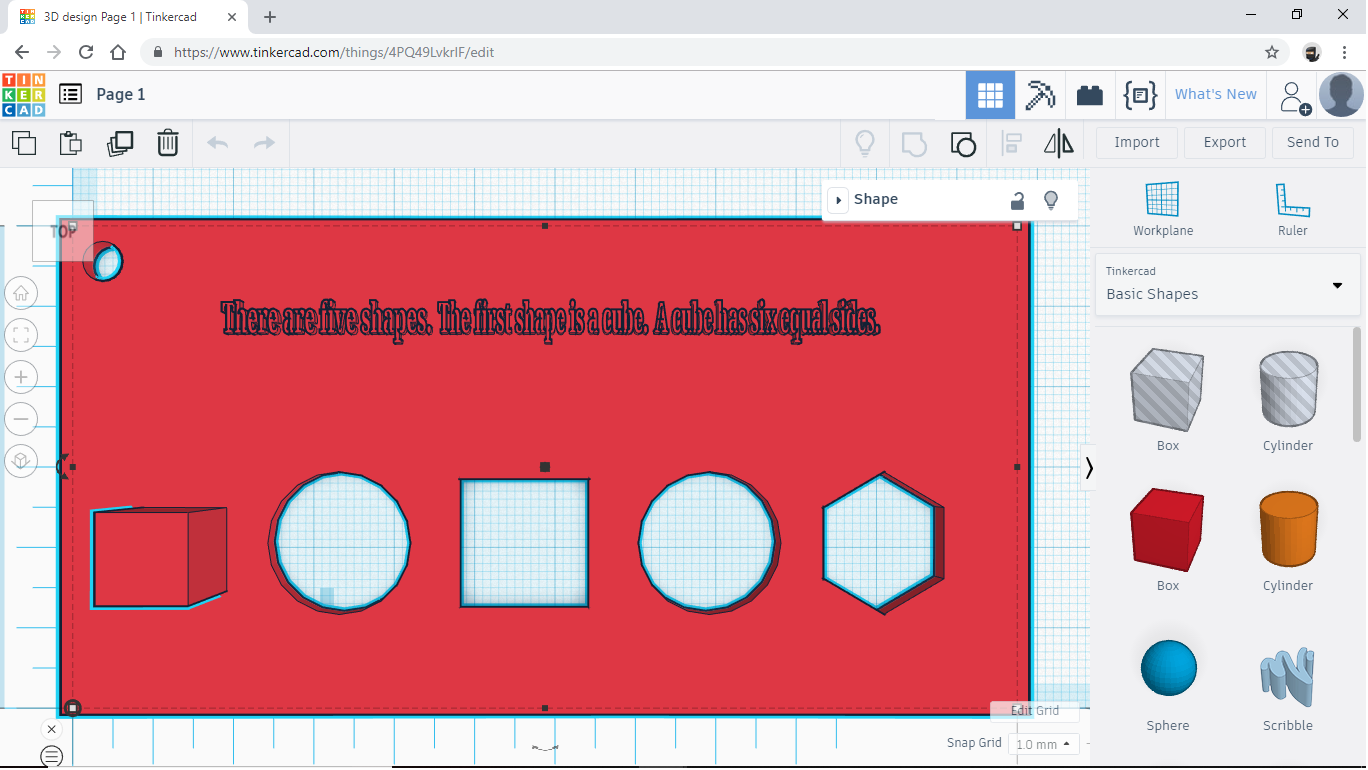Screen dimensions: 1368x770
Task: Open the Align tool
Action: 1011,143
